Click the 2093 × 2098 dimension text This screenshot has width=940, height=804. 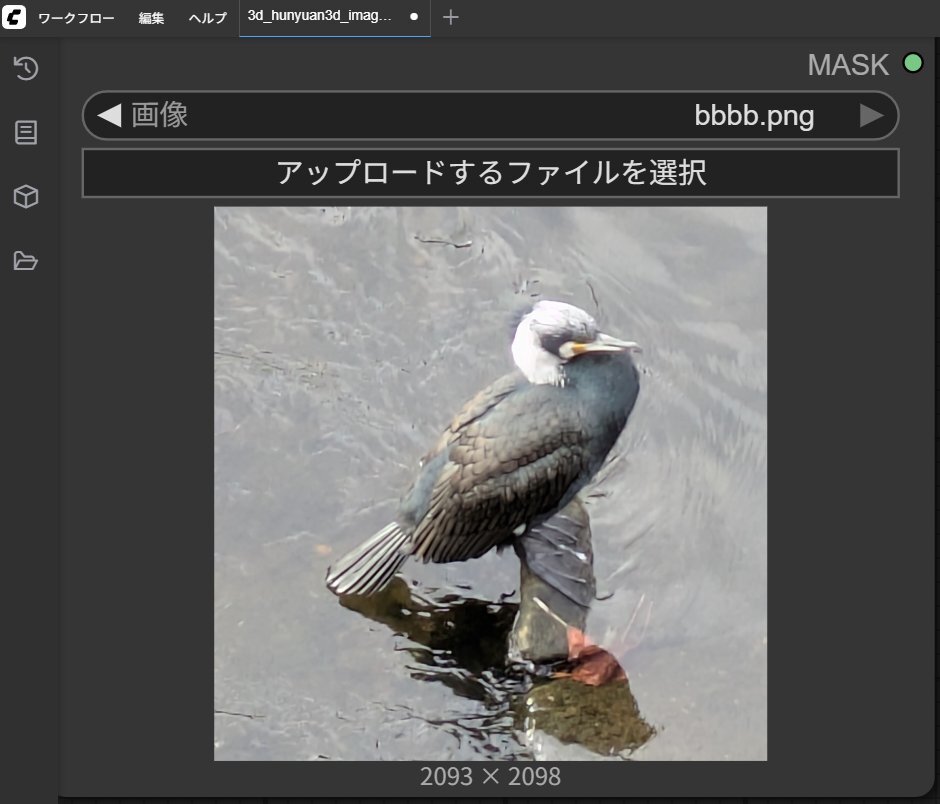tap(490, 776)
